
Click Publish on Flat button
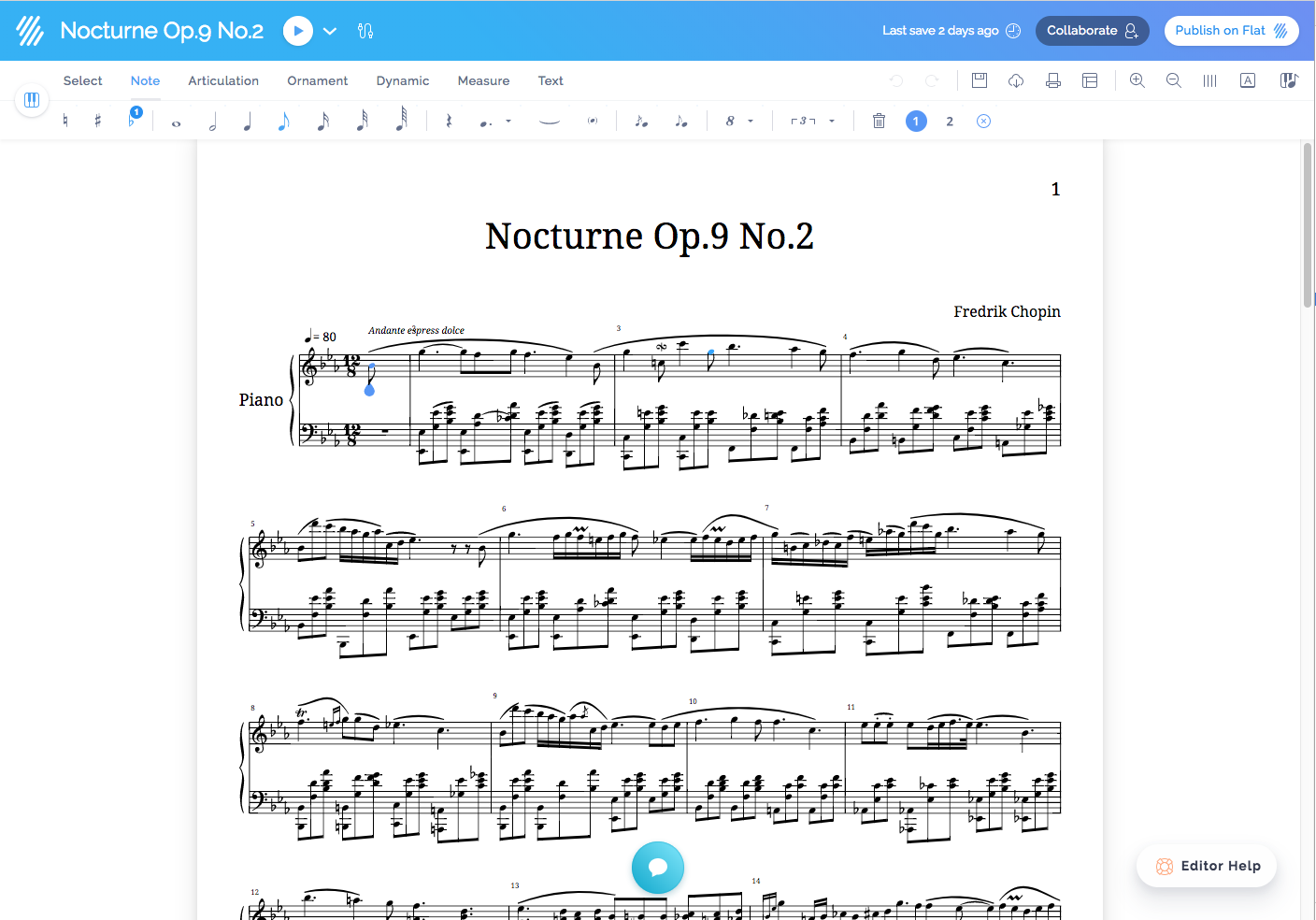1232,31
